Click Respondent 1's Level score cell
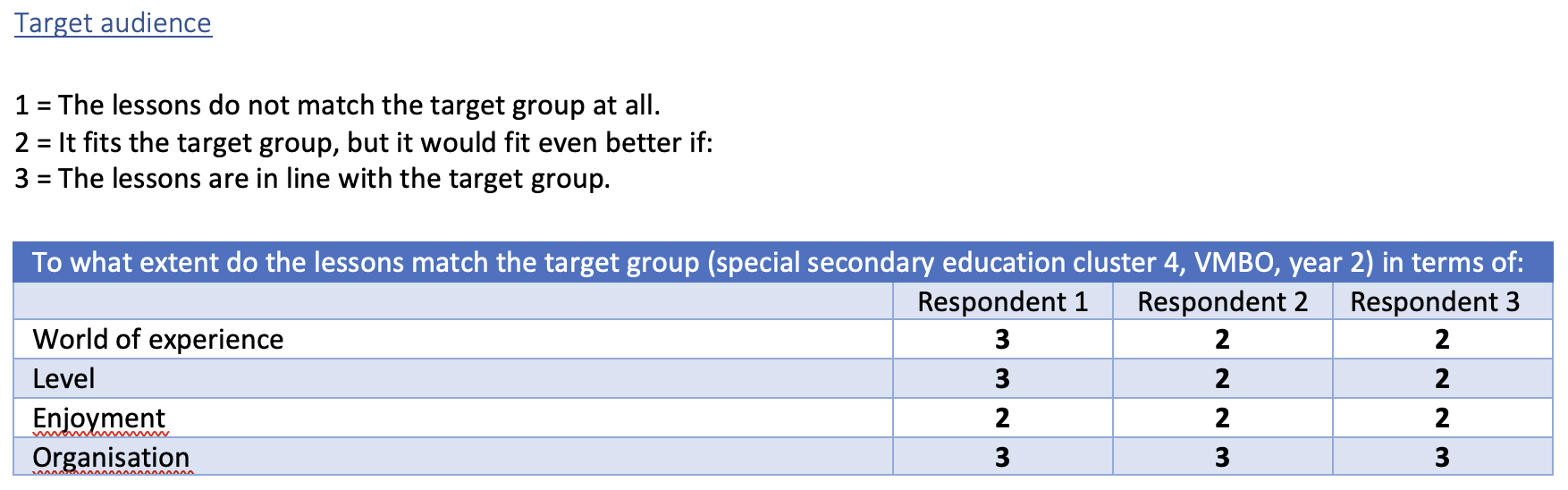1568x490 pixels. pos(1002,379)
